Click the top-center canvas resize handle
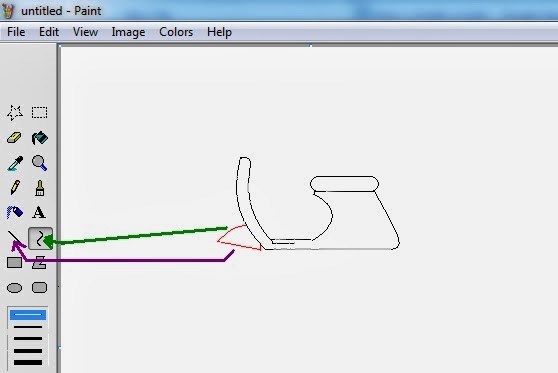The height and width of the screenshot is (373, 558). tap(310, 46)
